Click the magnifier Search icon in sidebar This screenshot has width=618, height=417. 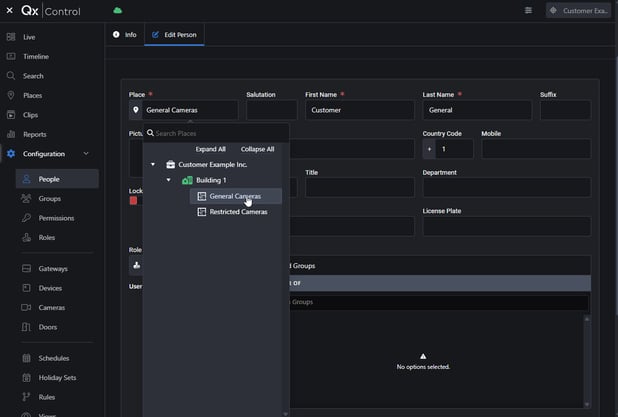11,76
